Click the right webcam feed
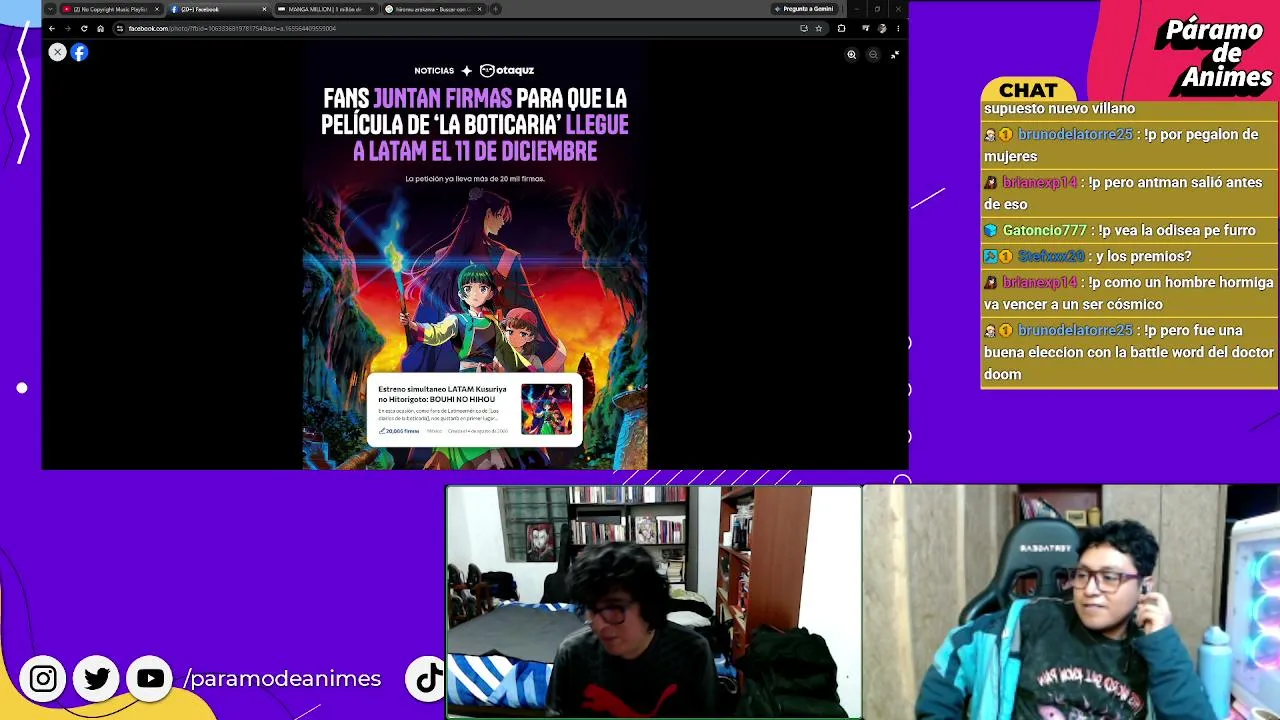This screenshot has width=1280, height=720. [1071, 602]
